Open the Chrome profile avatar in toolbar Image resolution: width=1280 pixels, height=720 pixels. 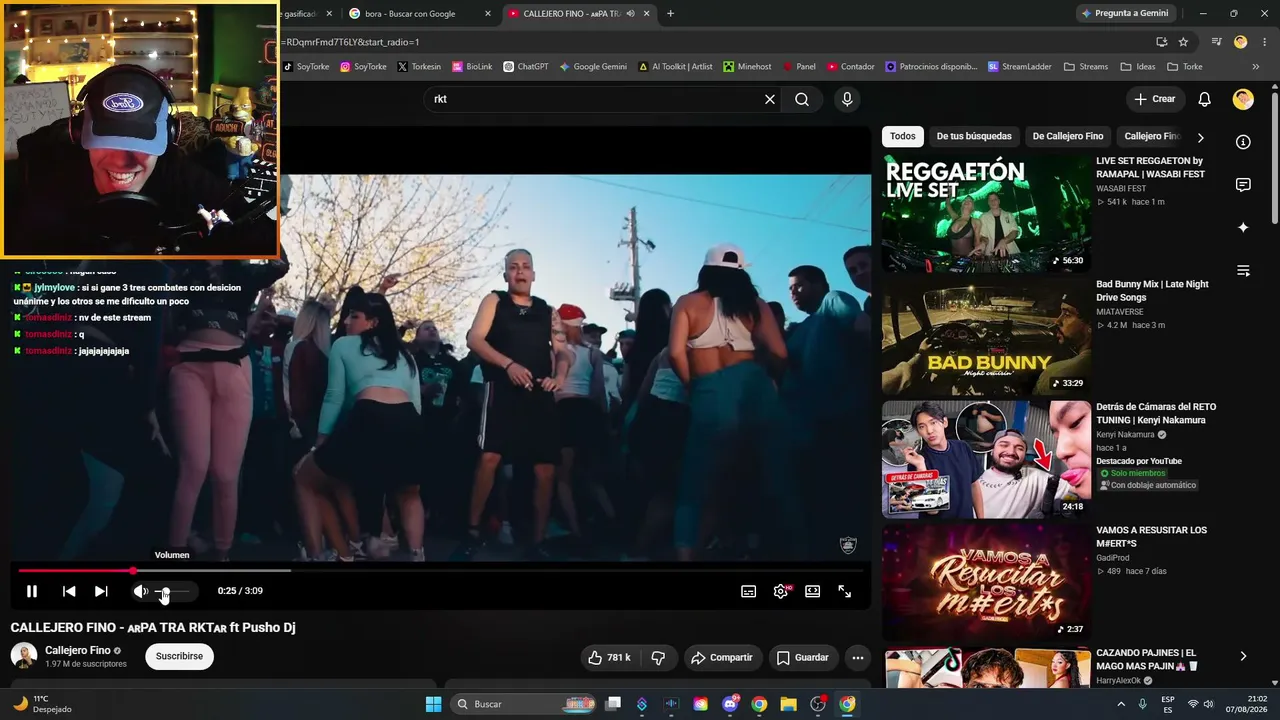(x=1241, y=42)
